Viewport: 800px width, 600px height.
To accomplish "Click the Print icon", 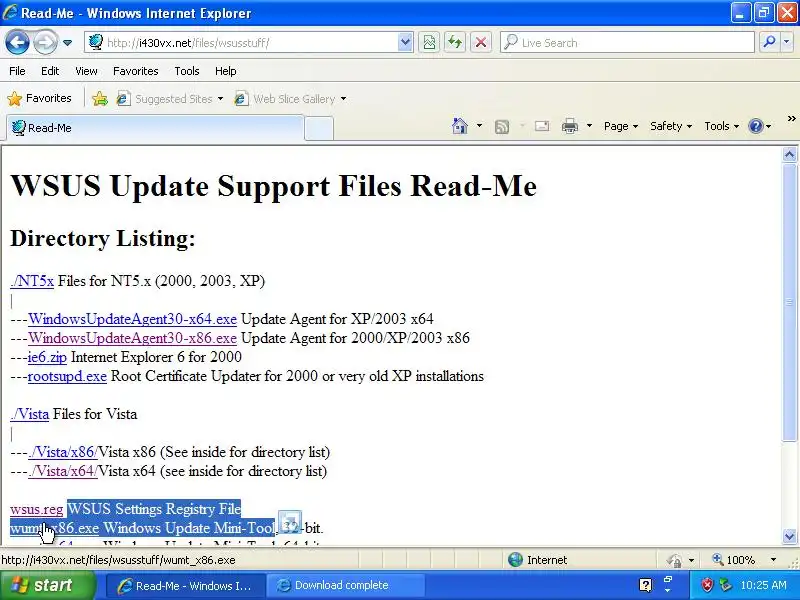I will click(x=570, y=126).
